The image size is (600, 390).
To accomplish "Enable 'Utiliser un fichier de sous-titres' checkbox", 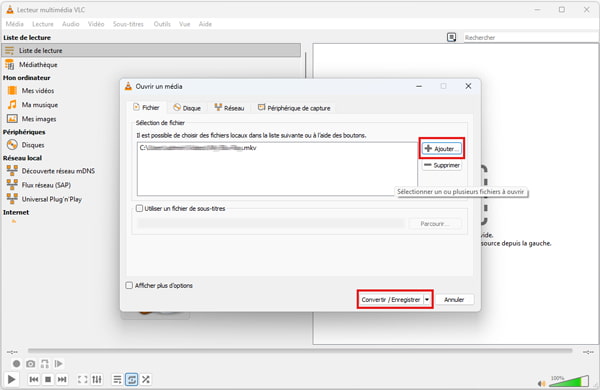I will tap(139, 209).
